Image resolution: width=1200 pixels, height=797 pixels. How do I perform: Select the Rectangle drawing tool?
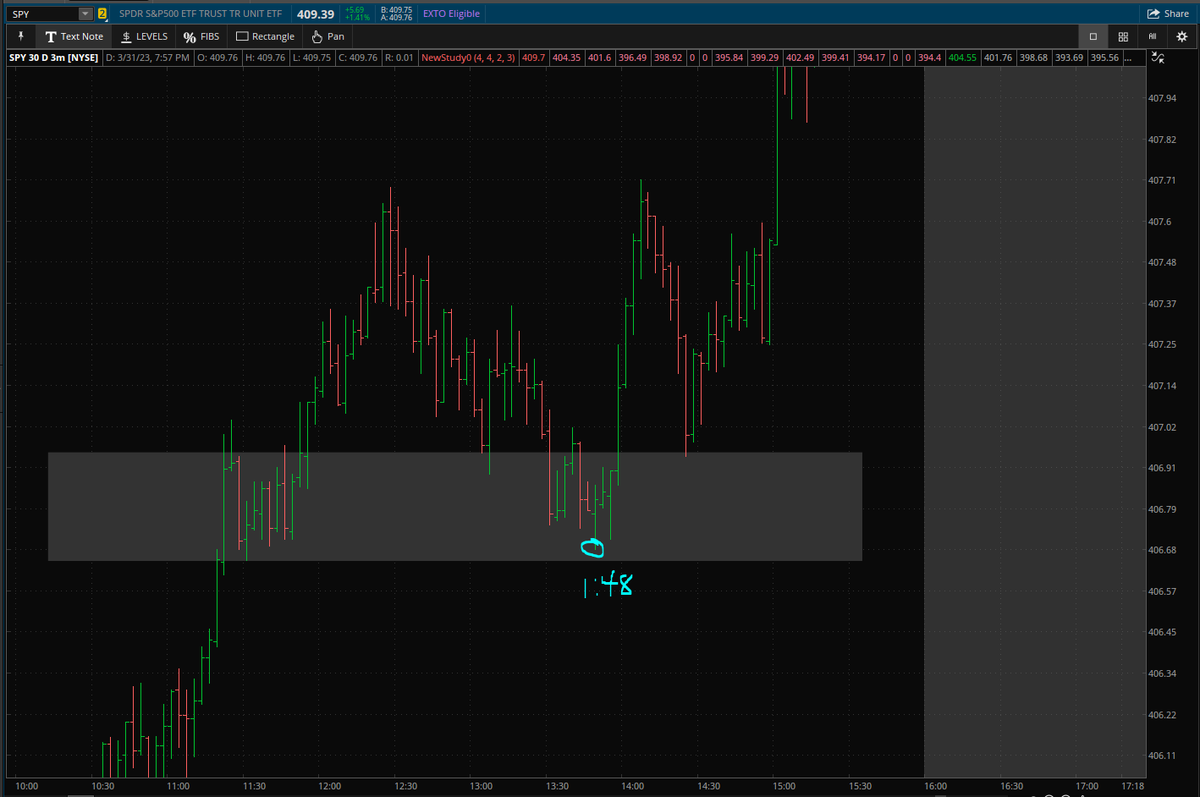tap(265, 36)
